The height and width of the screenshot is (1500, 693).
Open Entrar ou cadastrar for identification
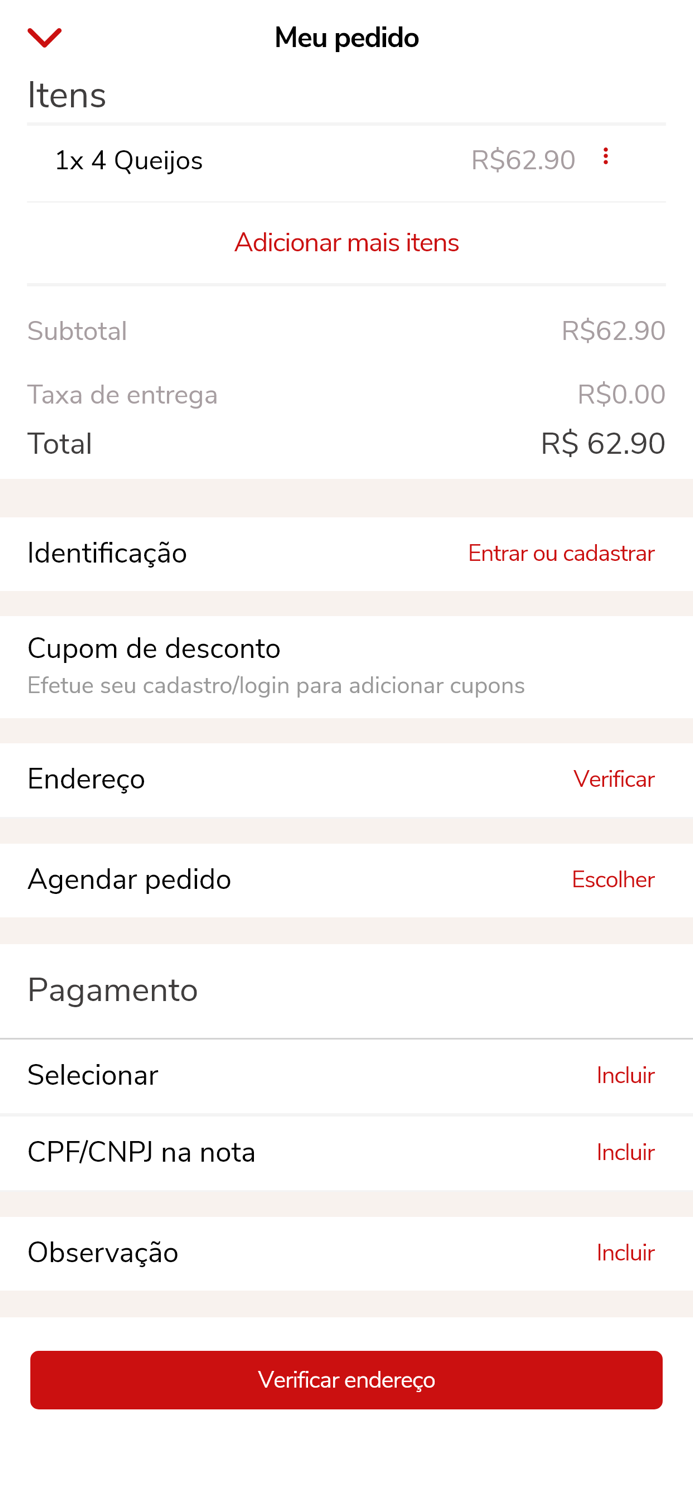click(x=561, y=554)
